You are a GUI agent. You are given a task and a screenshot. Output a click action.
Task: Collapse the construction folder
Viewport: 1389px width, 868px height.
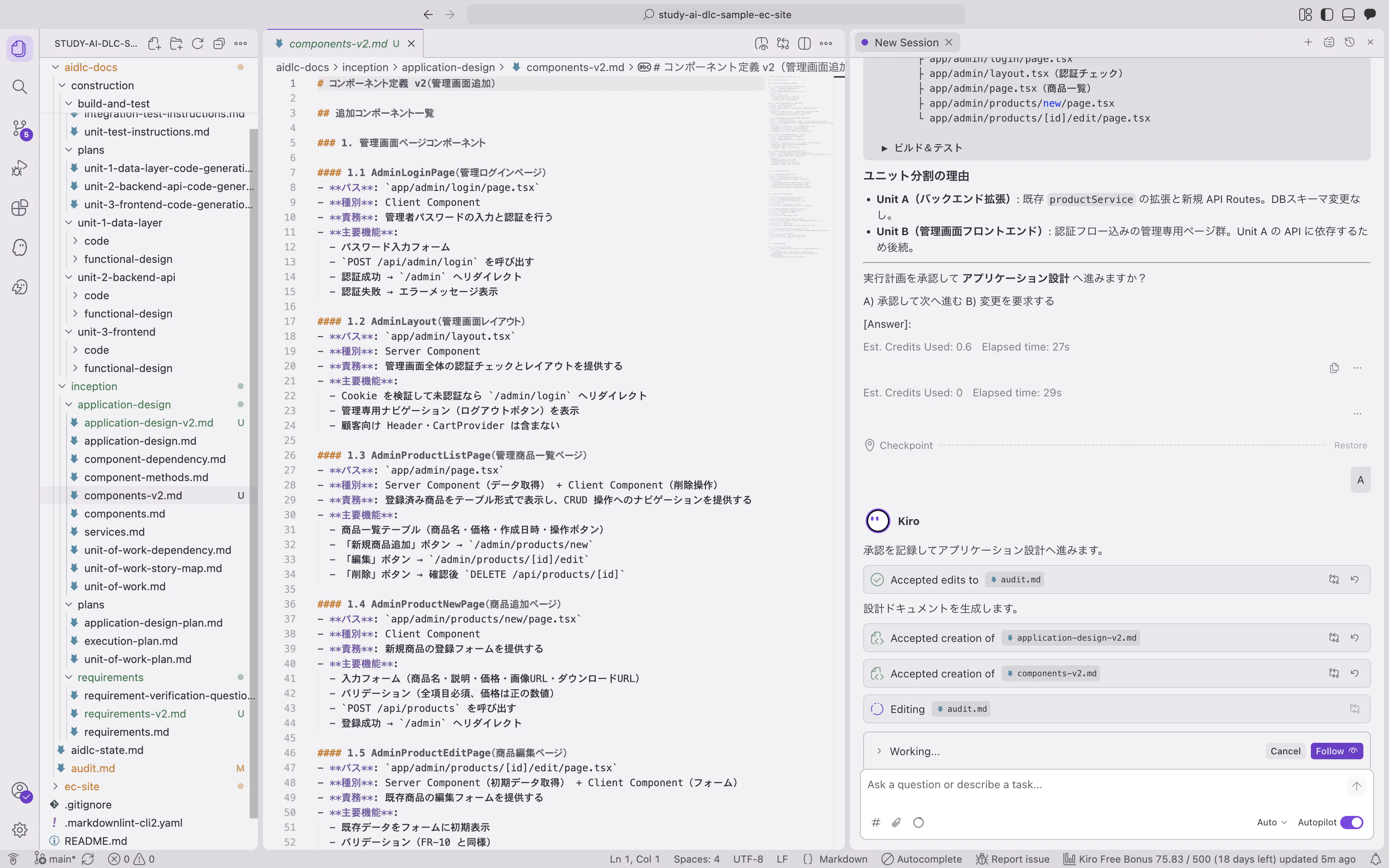coord(62,86)
